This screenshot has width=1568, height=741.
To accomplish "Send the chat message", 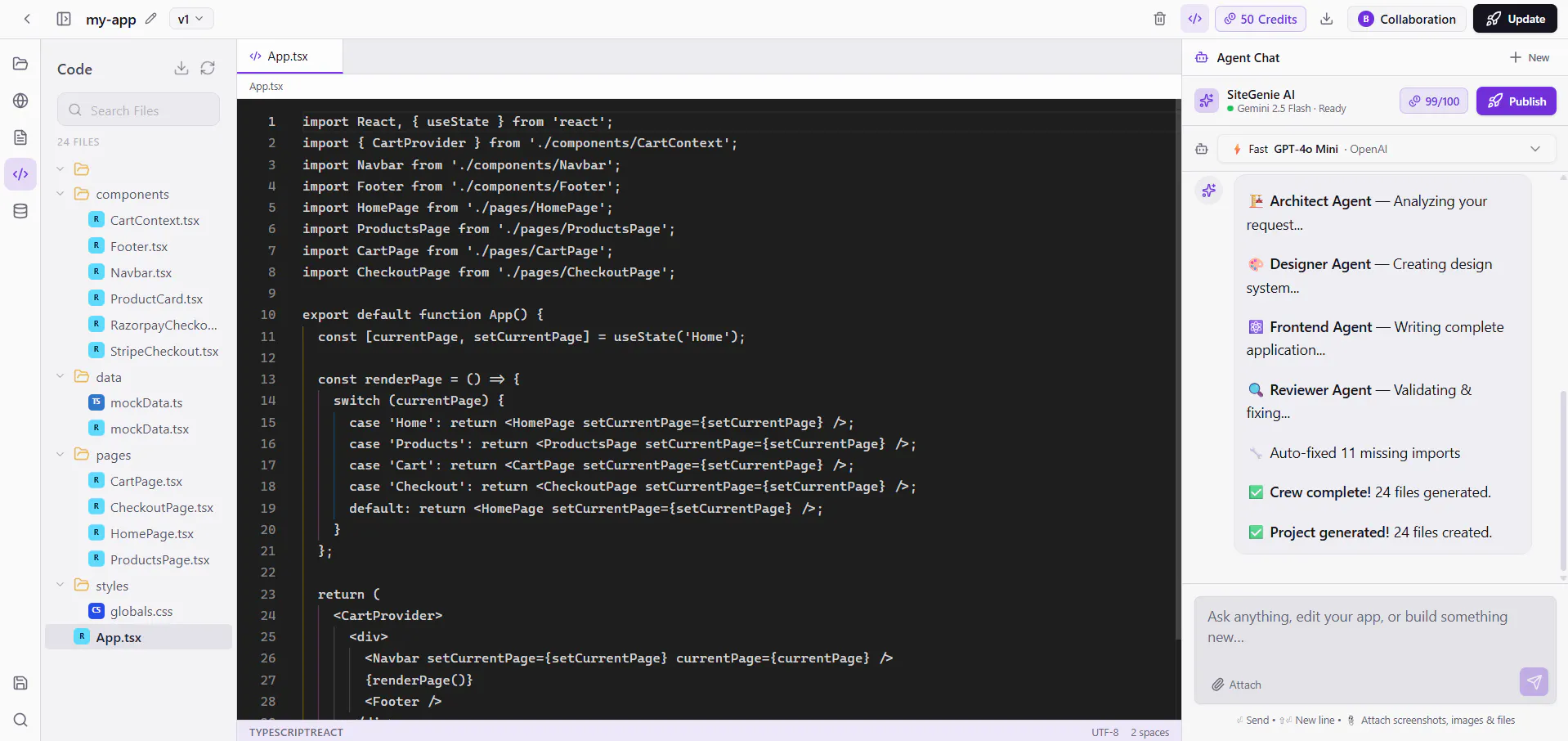I will (1534, 681).
